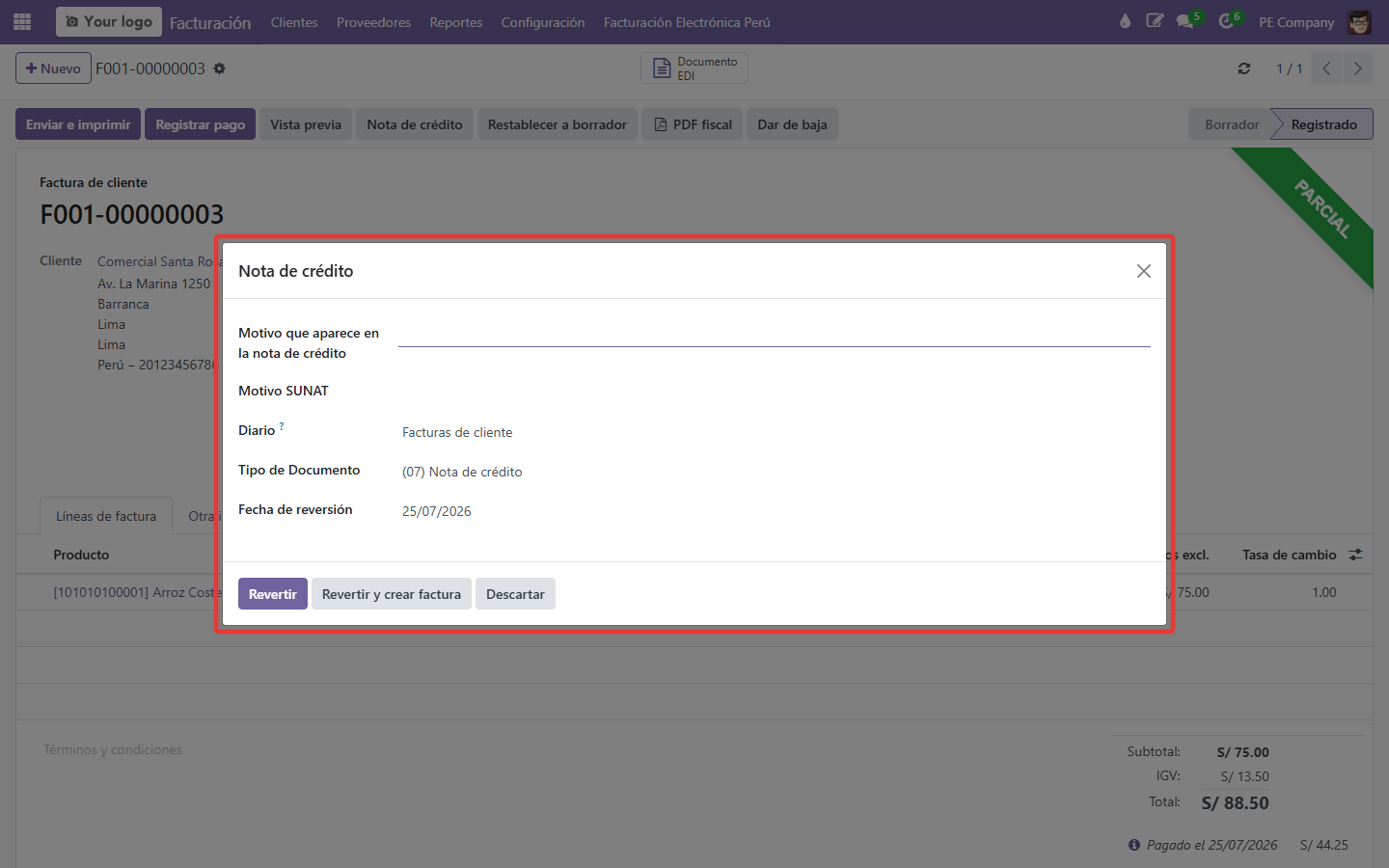Open the apps grid menu icon
This screenshot has width=1389, height=868.
click(22, 21)
